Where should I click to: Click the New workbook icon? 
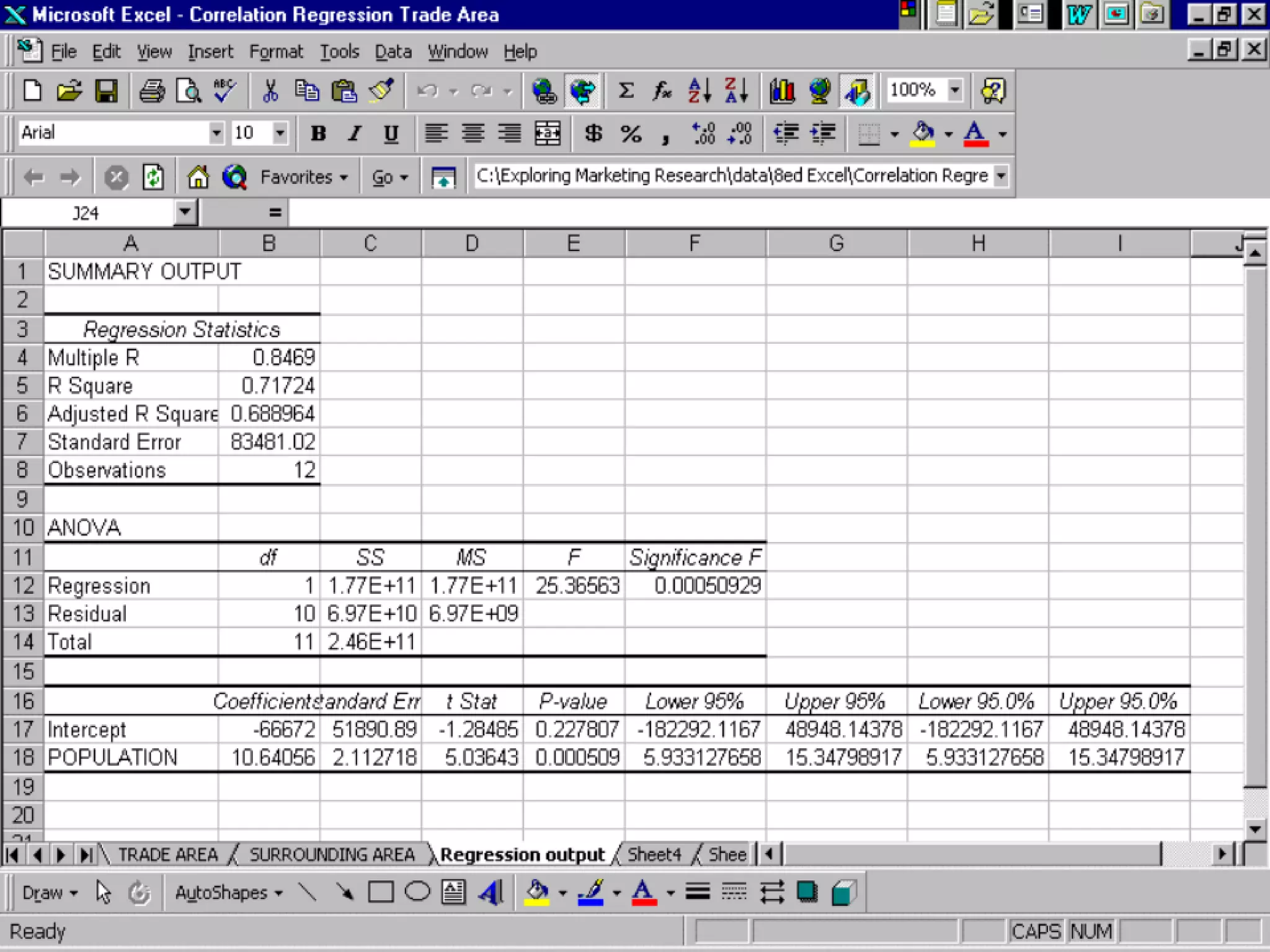(32, 91)
